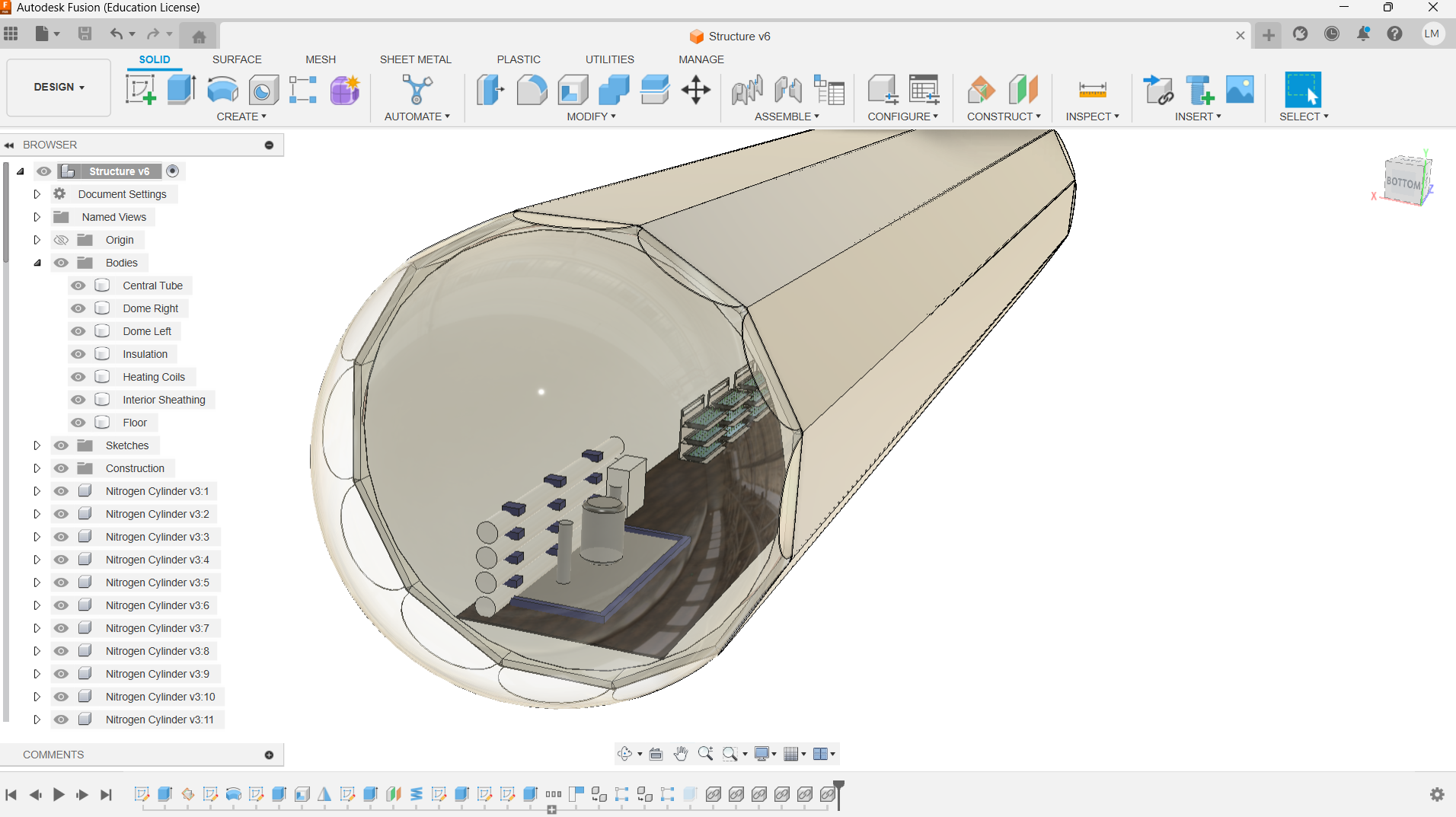This screenshot has width=1456, height=817.
Task: Play the design timeline
Action: click(59, 795)
